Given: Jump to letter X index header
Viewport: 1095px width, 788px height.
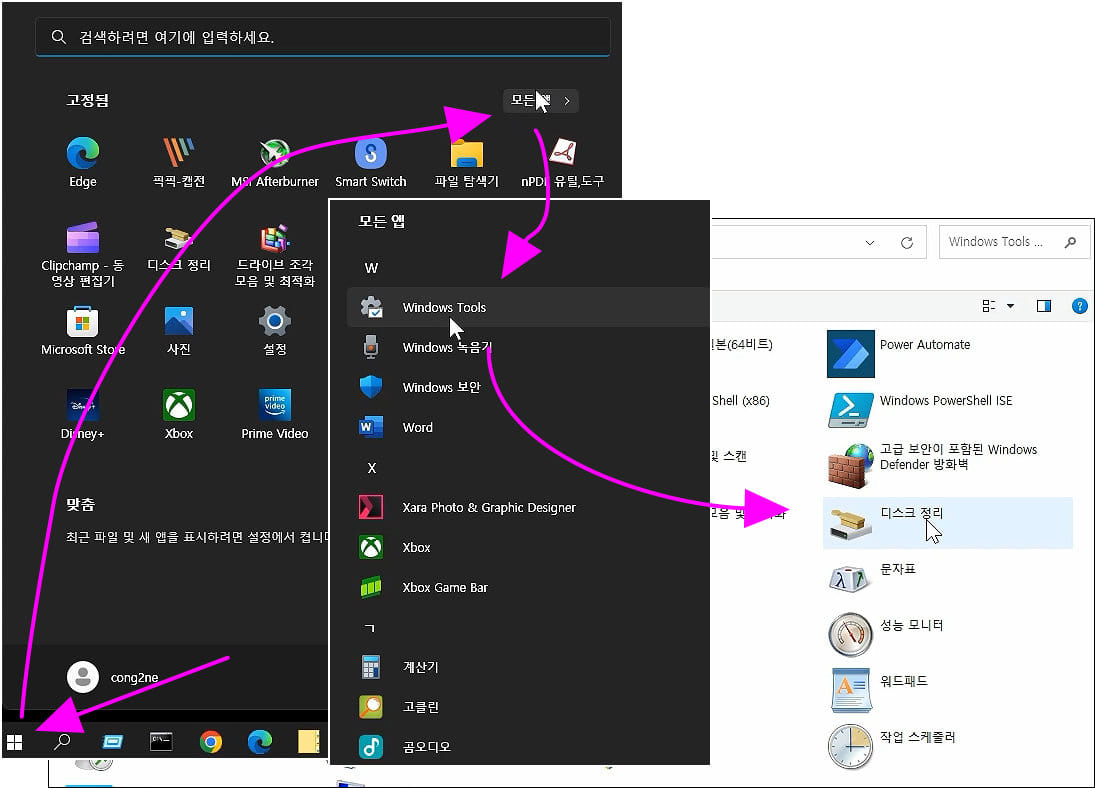Looking at the screenshot, I should tap(372, 467).
